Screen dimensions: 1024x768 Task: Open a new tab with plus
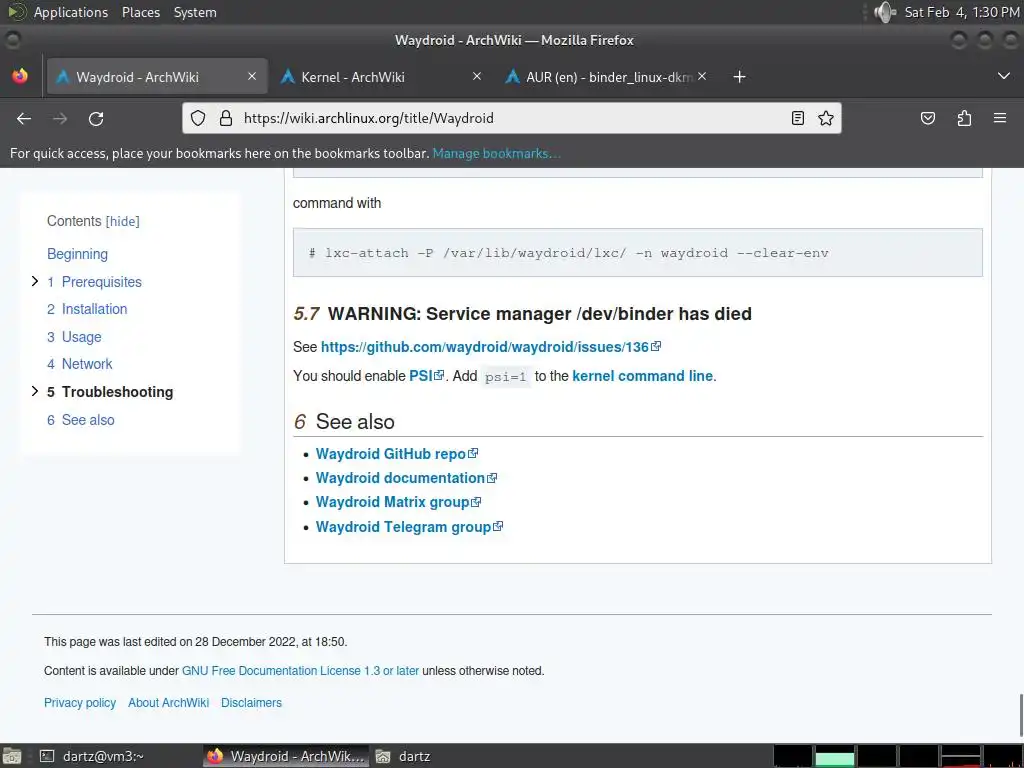pos(739,77)
